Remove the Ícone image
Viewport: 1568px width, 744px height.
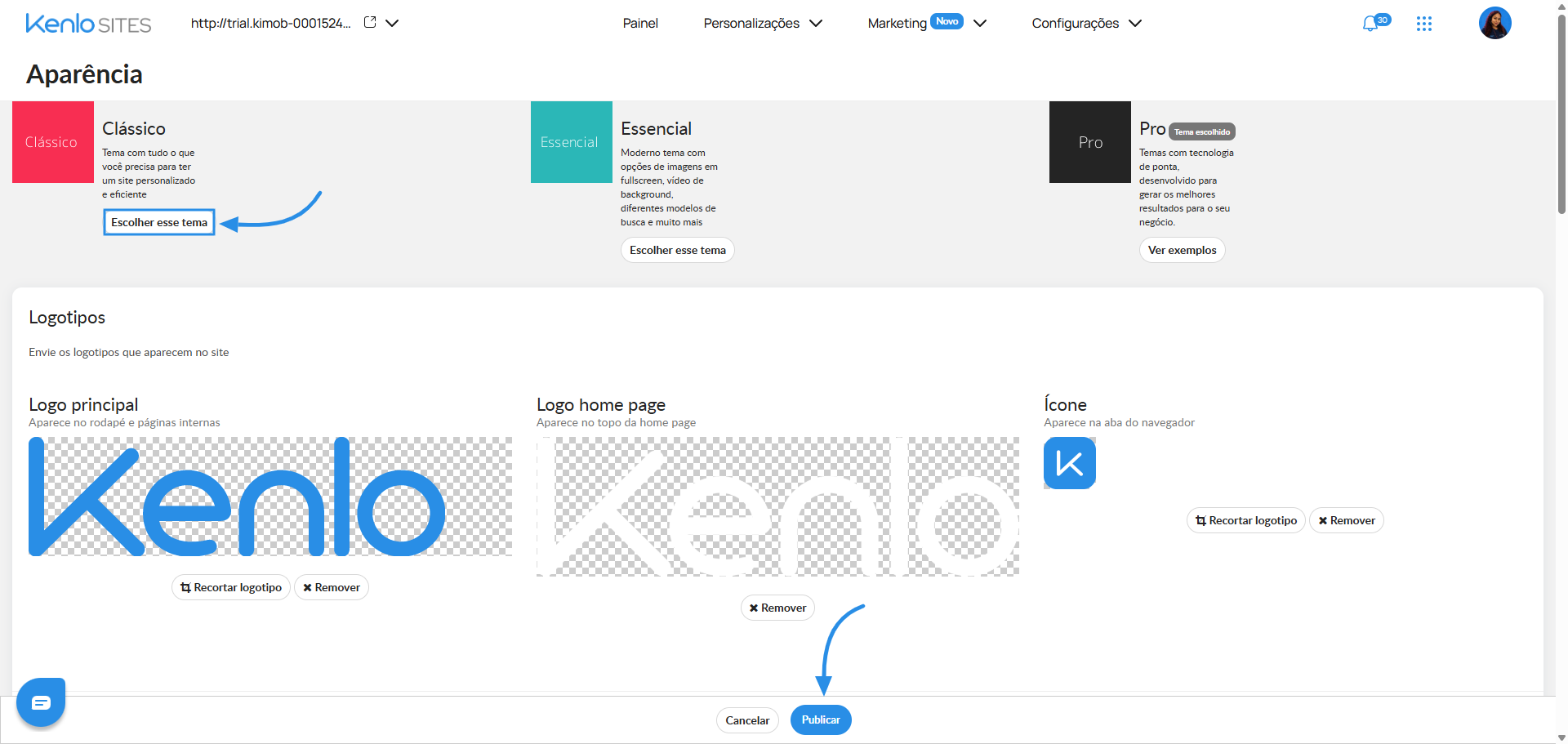click(1347, 520)
